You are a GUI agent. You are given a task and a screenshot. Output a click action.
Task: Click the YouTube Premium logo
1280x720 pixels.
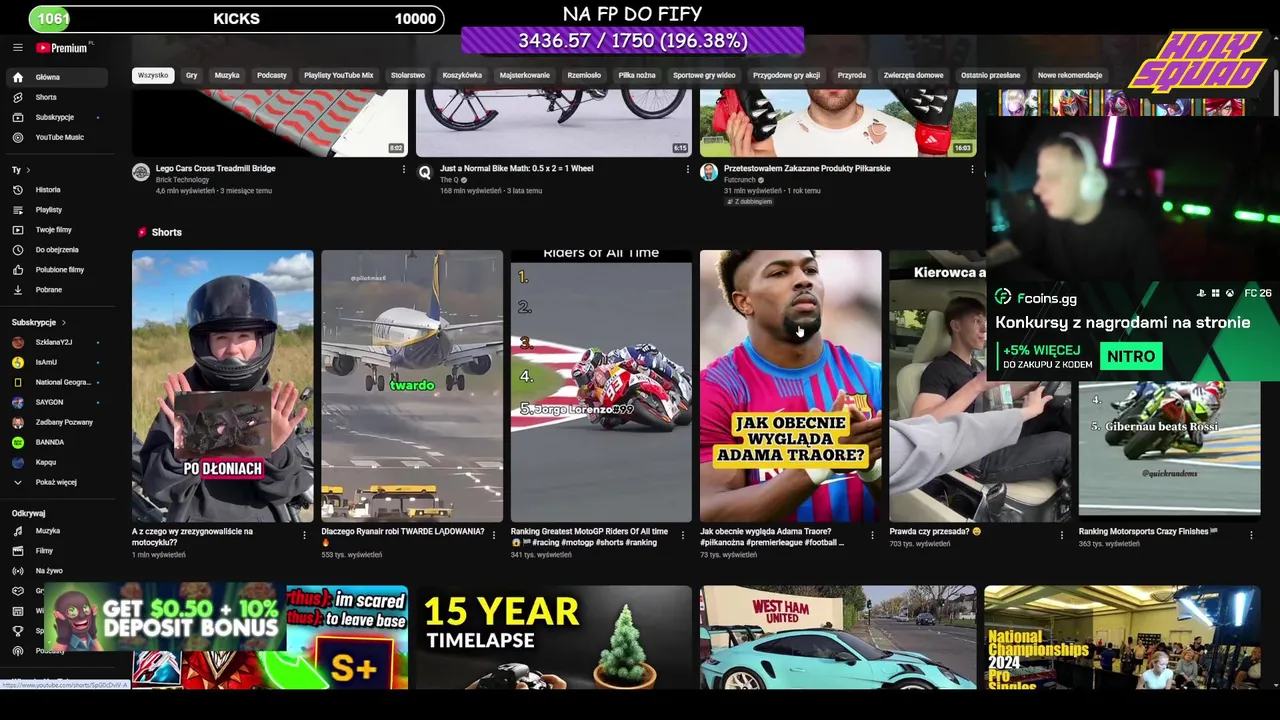64,48
